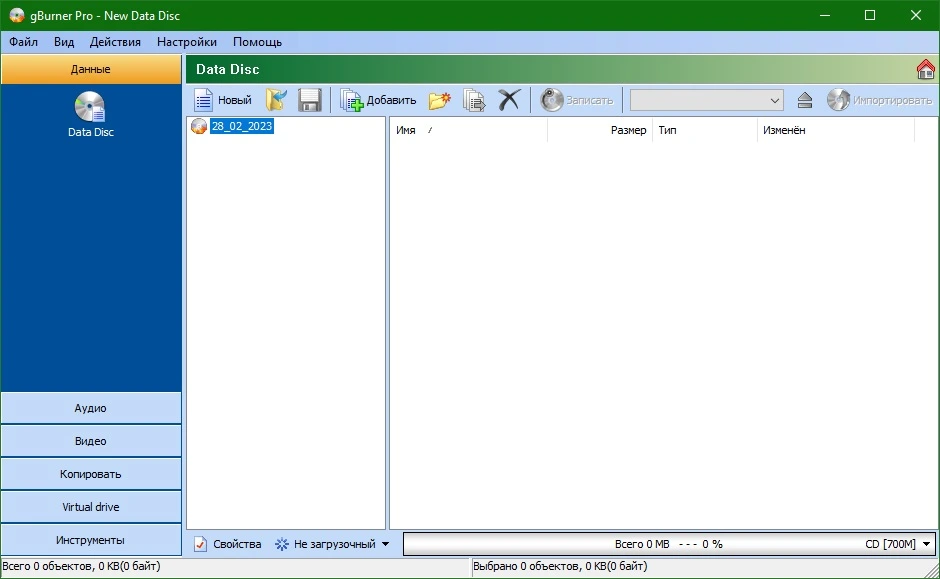Switch to the Видео section
Screen dimensions: 940x579
91,441
